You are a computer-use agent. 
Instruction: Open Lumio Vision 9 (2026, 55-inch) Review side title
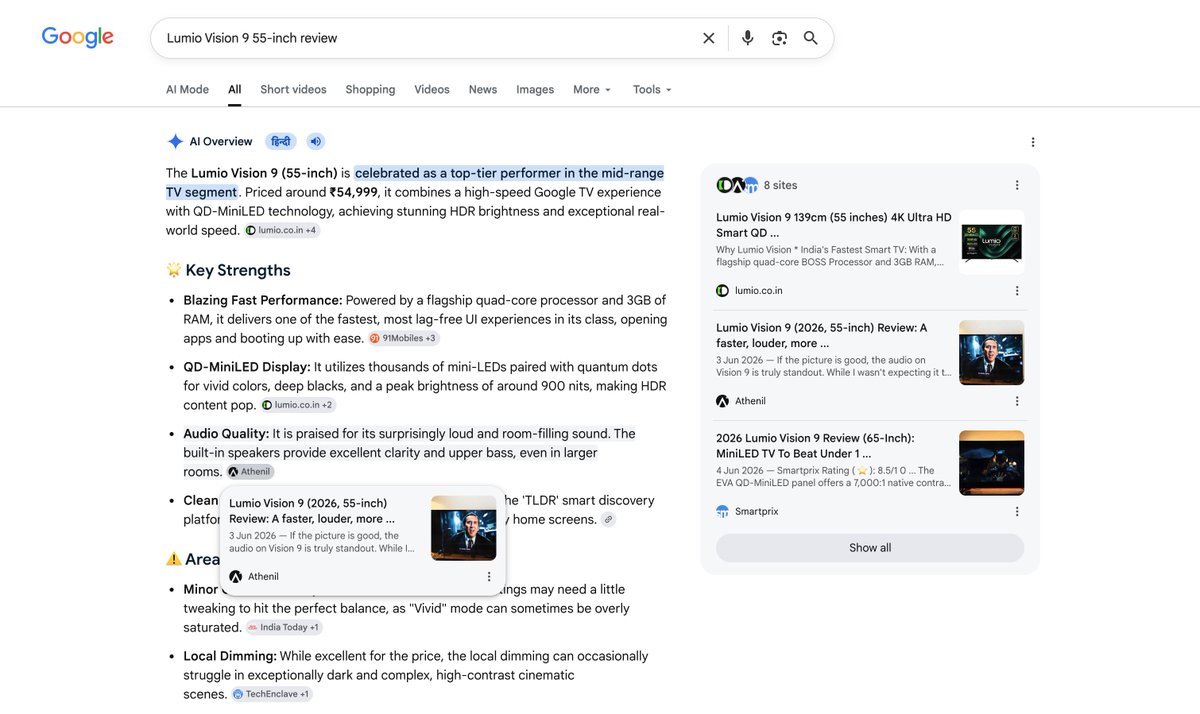(x=822, y=335)
